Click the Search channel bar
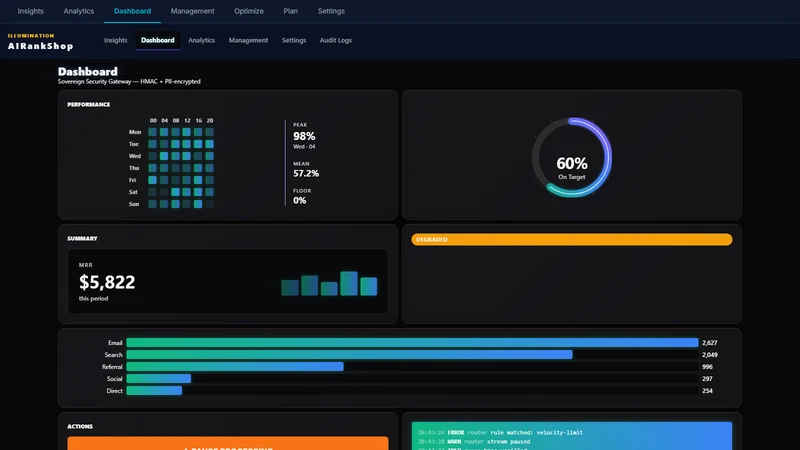The image size is (800, 450). 349,355
